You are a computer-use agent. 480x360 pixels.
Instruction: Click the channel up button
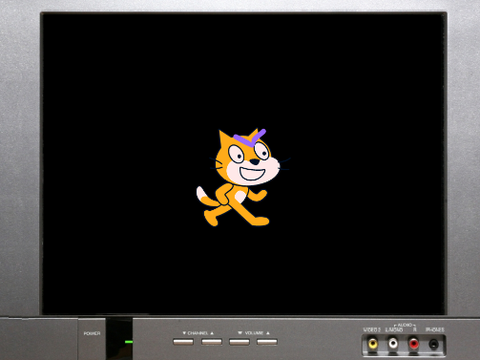[211, 342]
